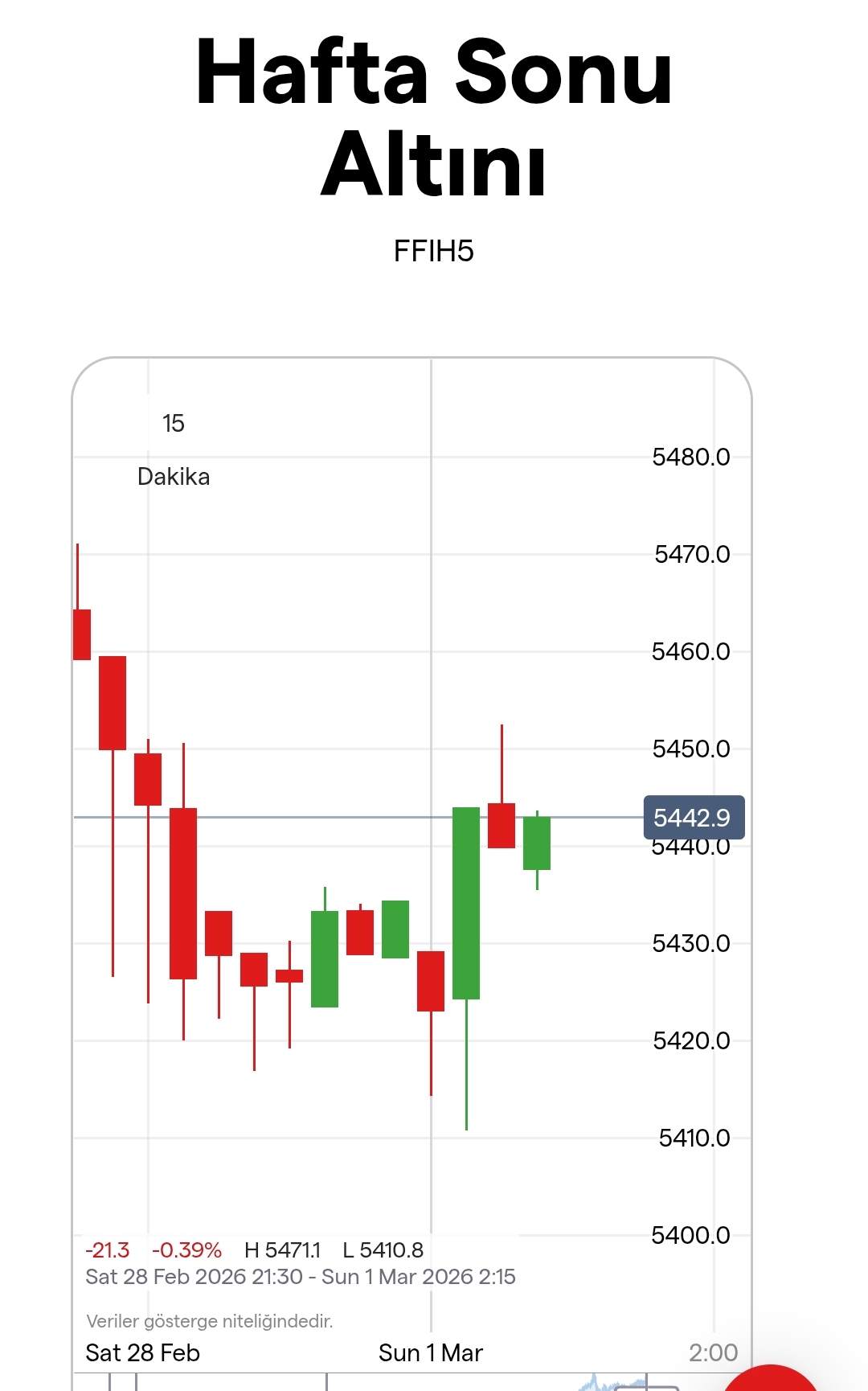Click the H 5471.1 high value
Viewport: 868px width, 1391px height.
[282, 1250]
